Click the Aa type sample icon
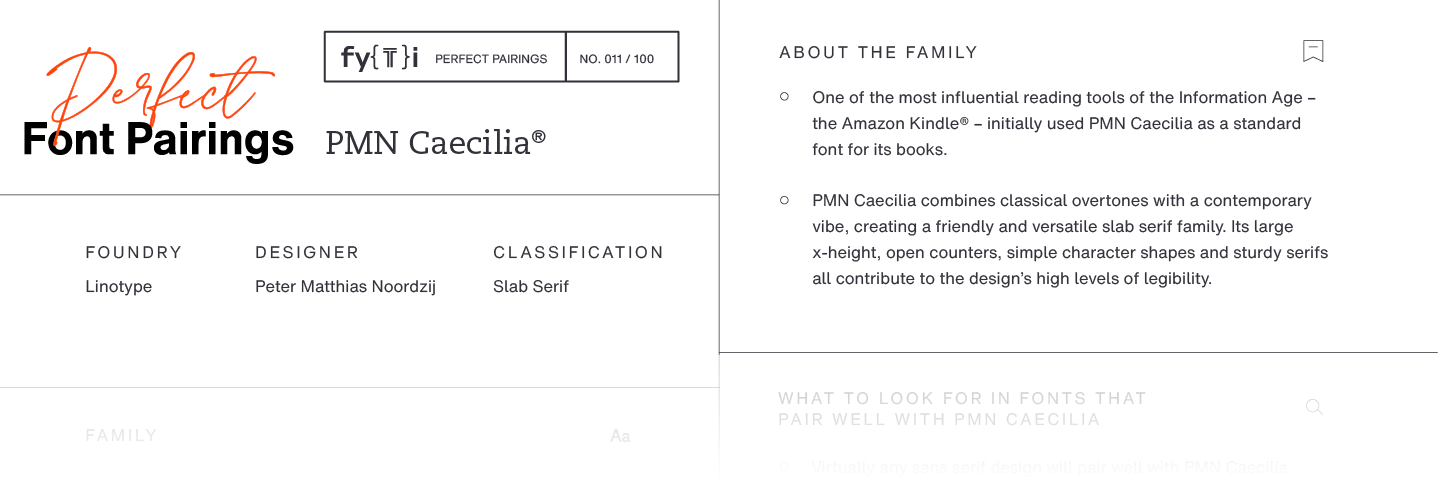 (620, 436)
